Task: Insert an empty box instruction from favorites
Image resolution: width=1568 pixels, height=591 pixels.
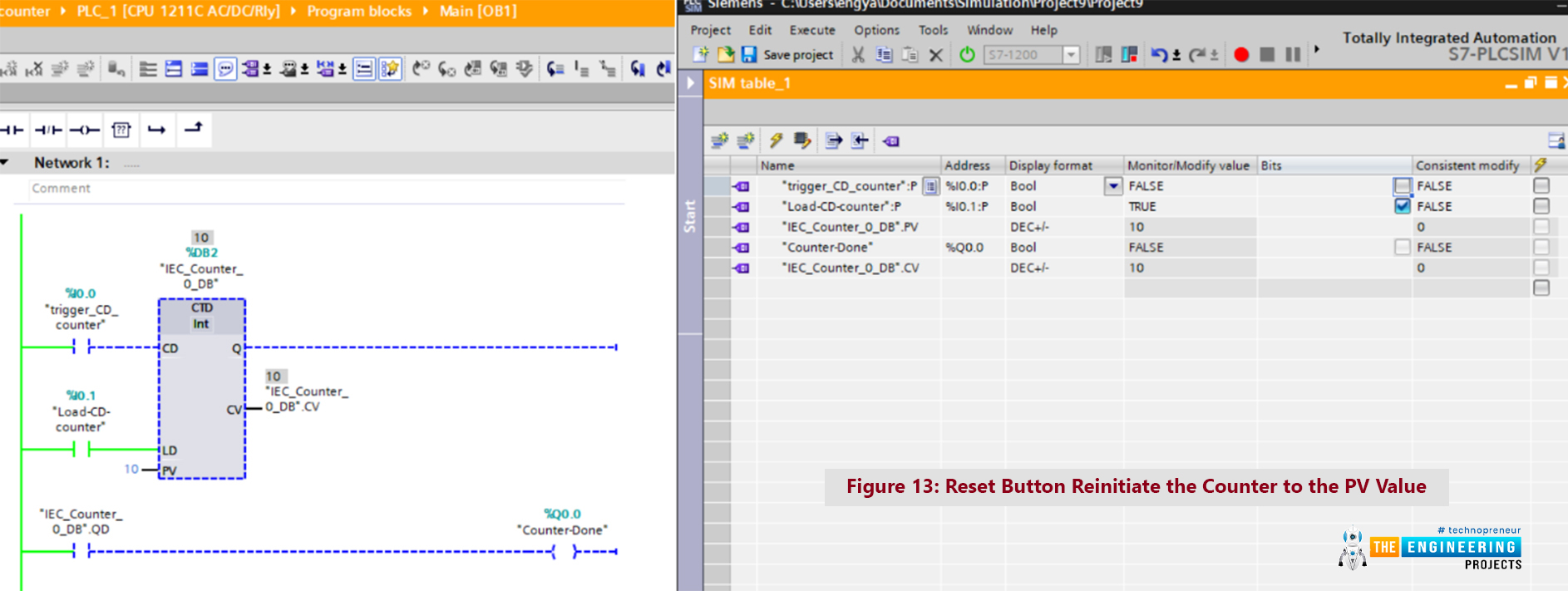Action: point(121,130)
